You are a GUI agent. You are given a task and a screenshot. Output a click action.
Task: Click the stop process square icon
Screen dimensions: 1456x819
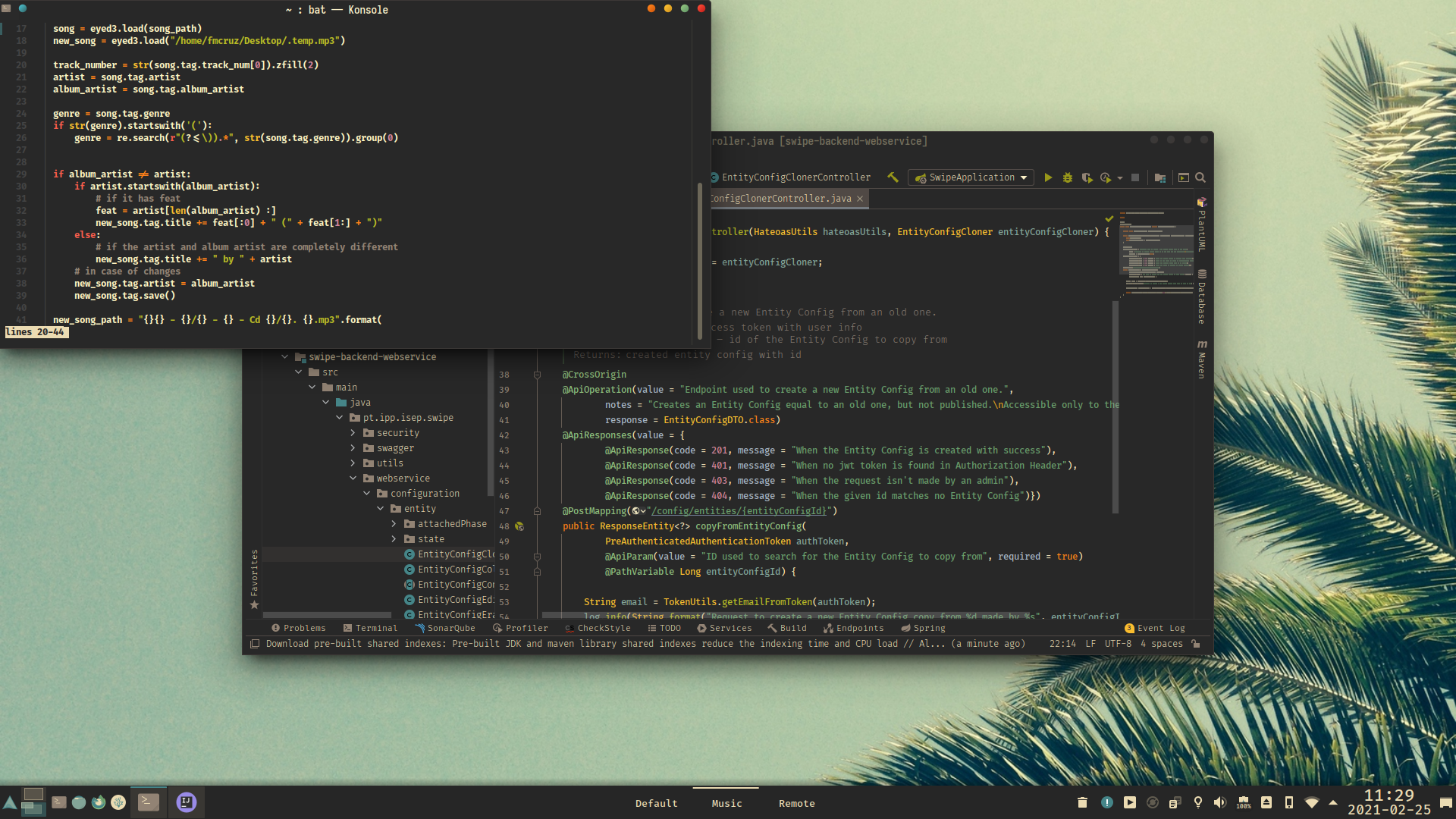[x=1135, y=177]
